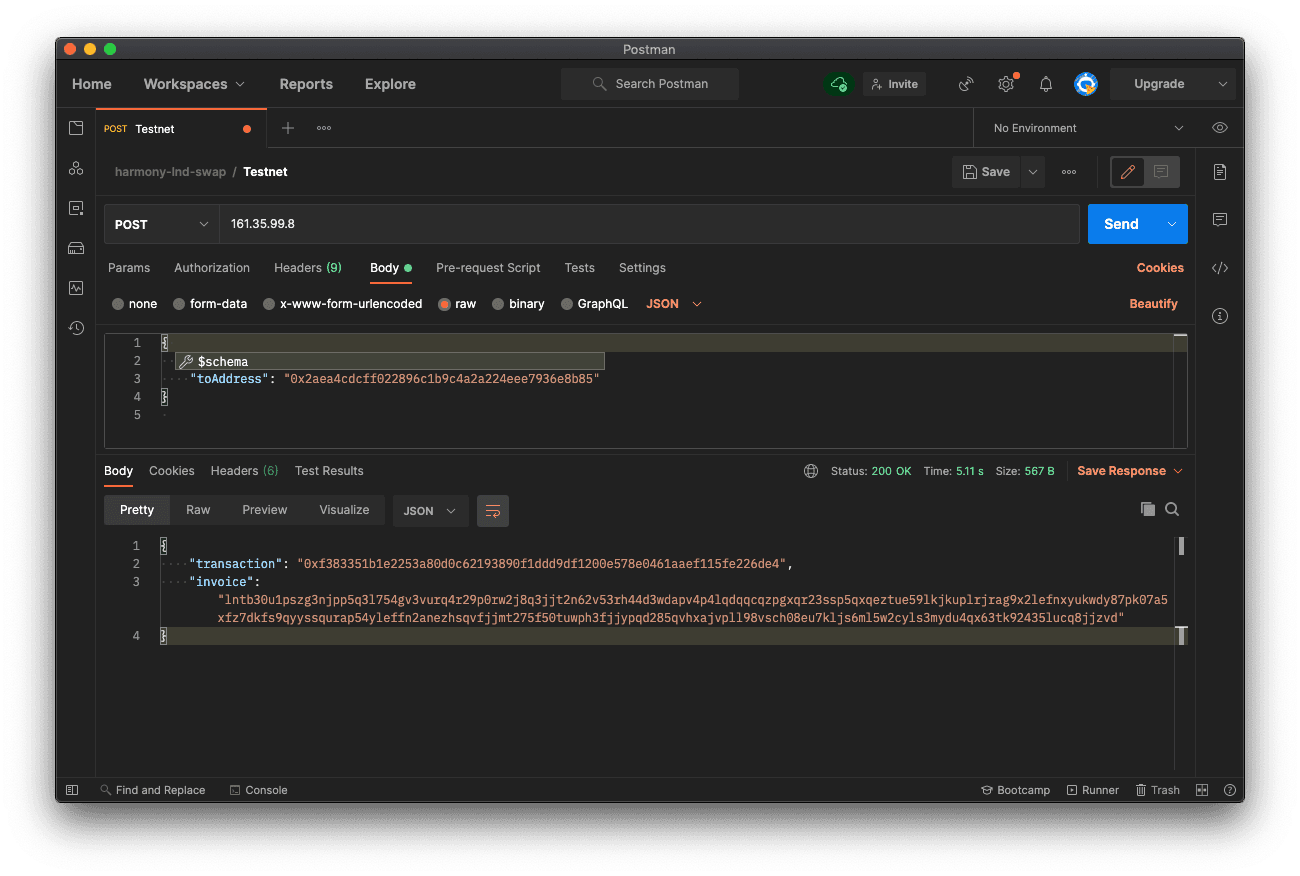Open Settings gear icon in header

(1006, 84)
